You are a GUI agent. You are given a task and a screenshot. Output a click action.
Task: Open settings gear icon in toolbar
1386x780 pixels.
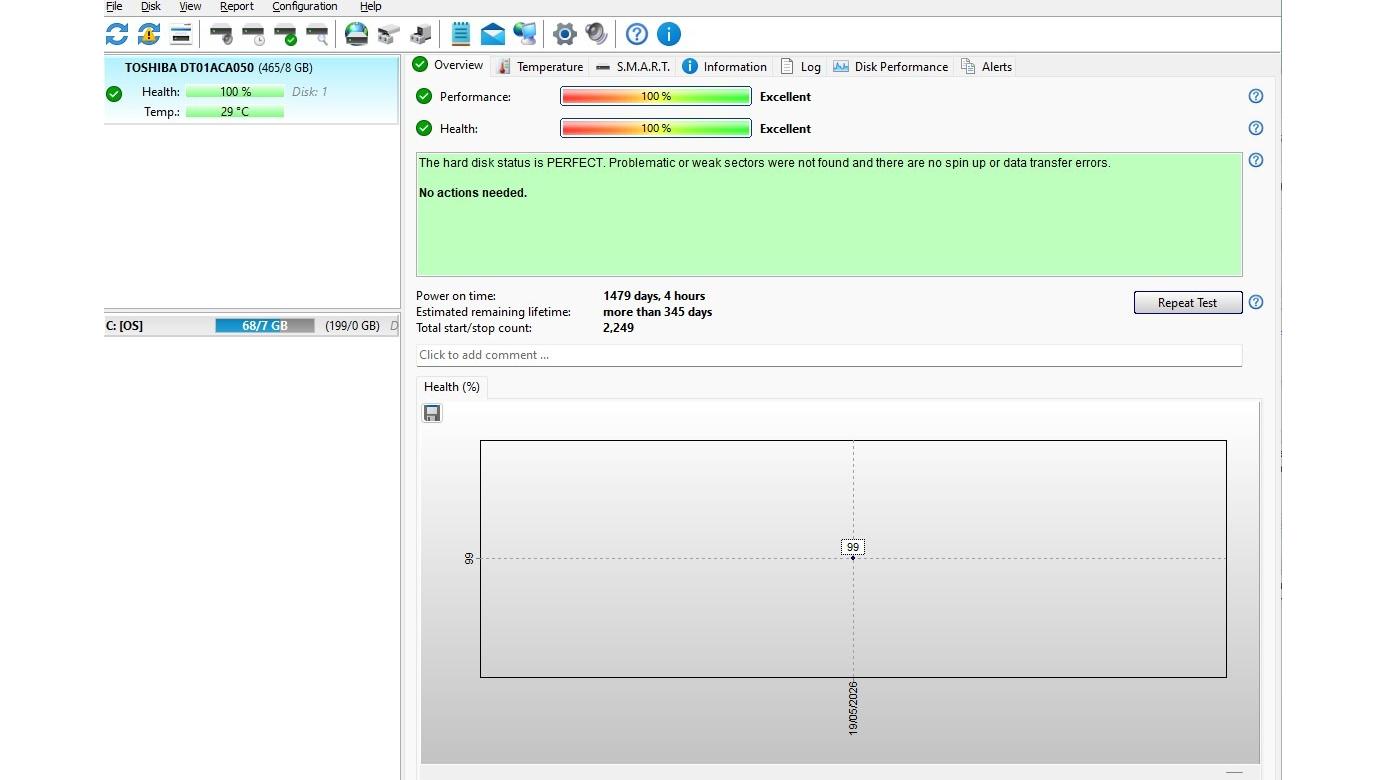click(564, 34)
